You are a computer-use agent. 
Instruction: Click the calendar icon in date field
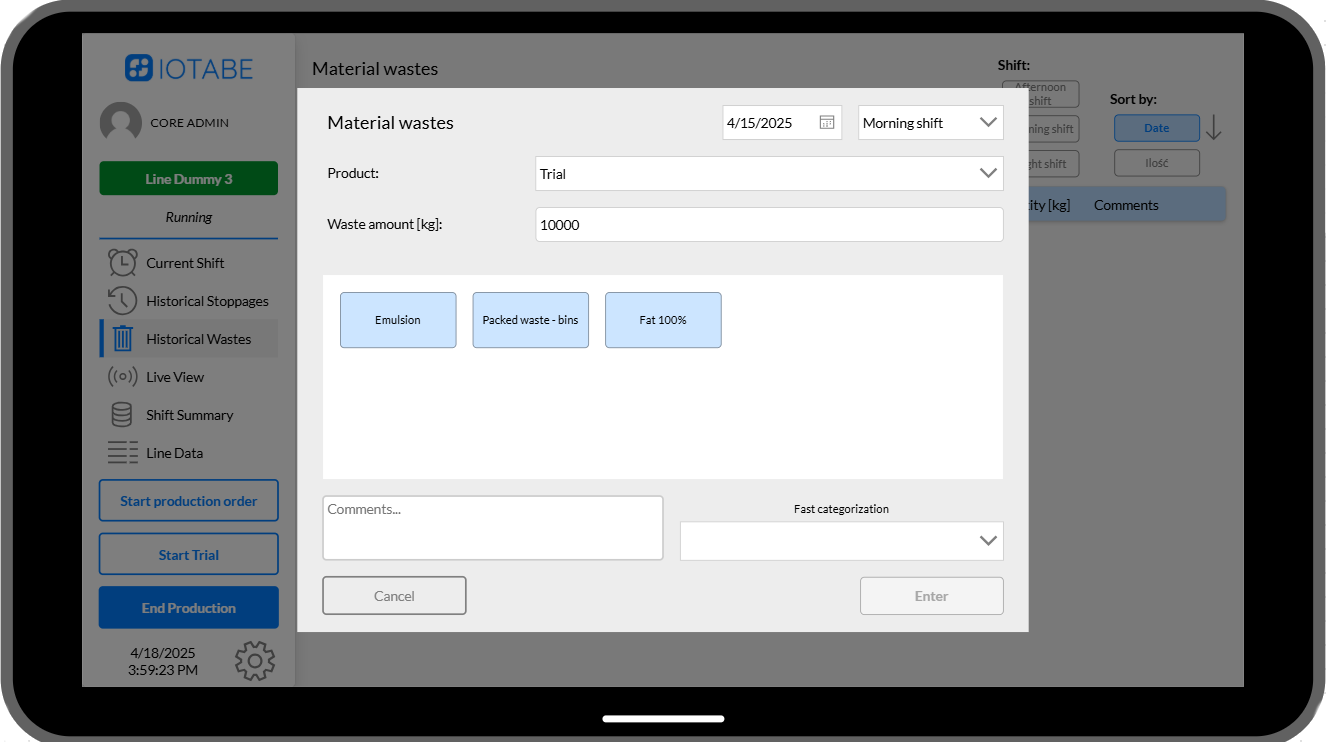(827, 123)
